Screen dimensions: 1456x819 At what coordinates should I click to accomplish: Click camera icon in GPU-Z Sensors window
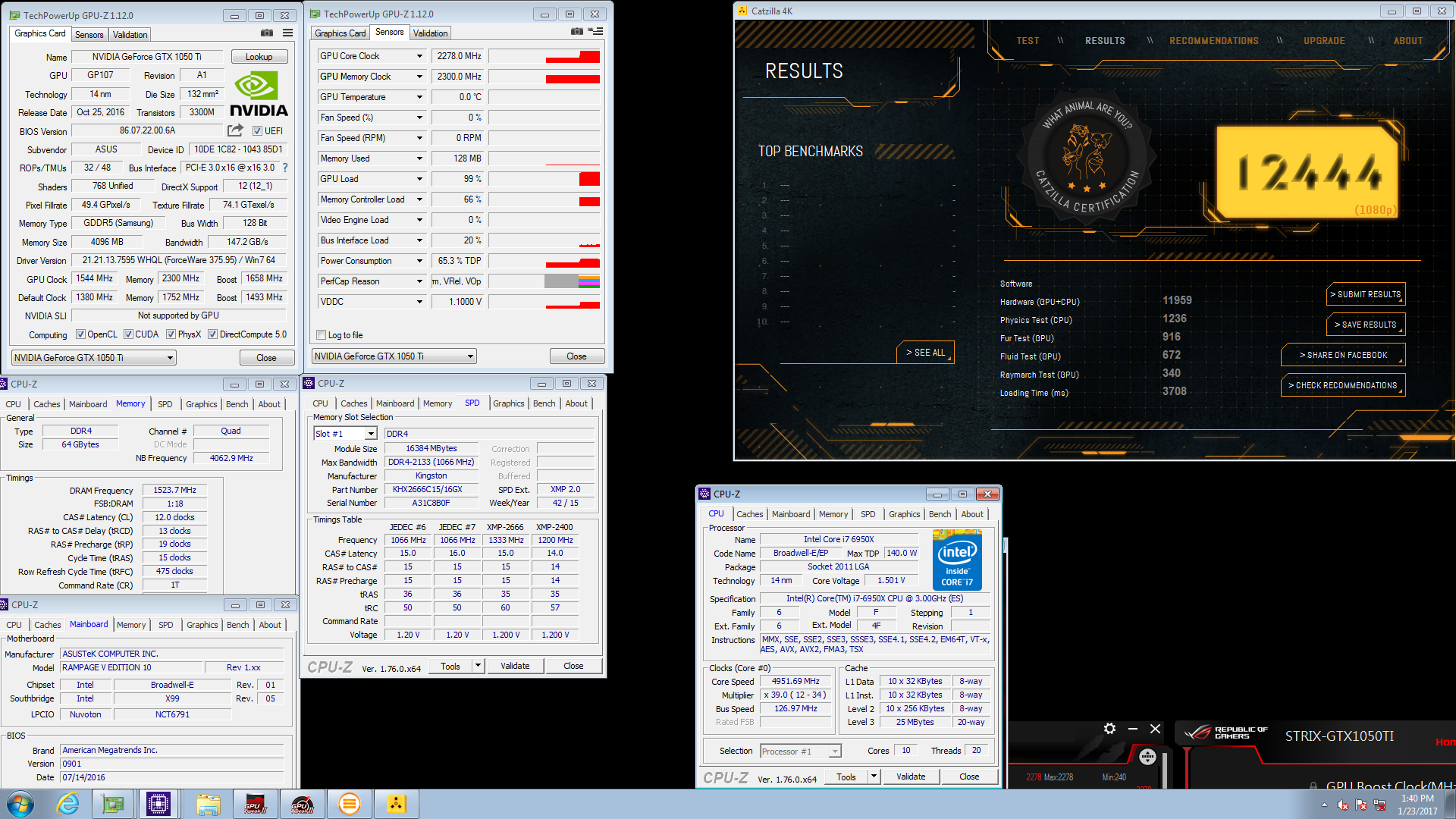point(577,32)
